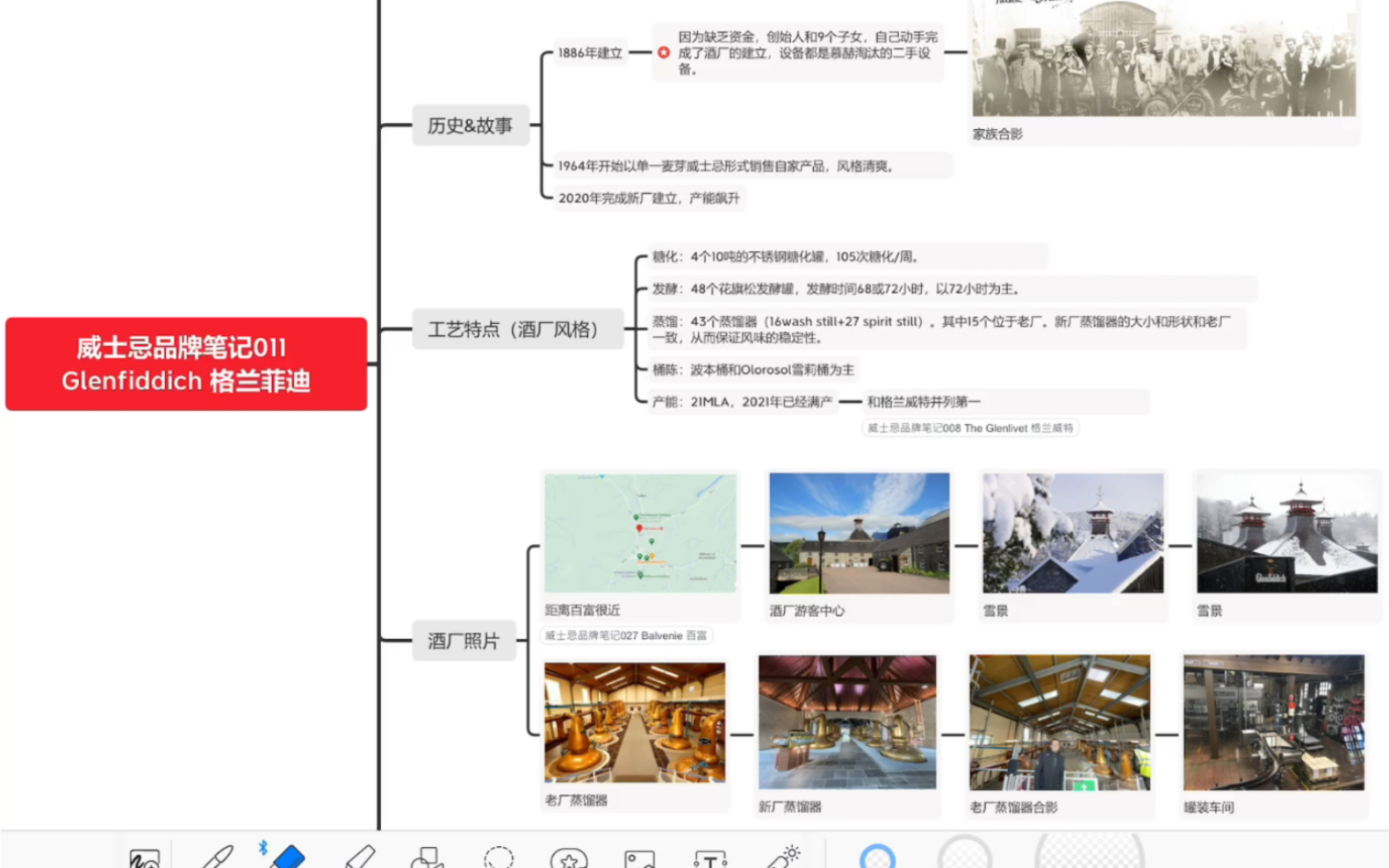This screenshot has height=868, width=1389.
Task: Open the map image 距离百富很近
Action: (x=640, y=533)
